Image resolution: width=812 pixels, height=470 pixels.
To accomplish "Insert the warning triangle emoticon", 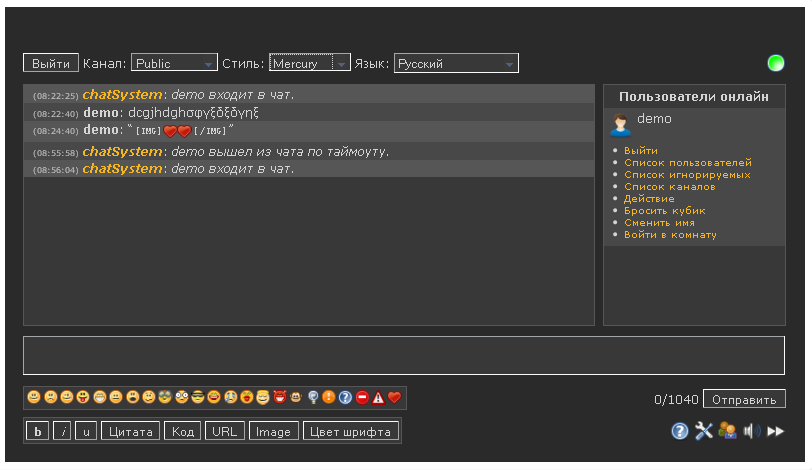I will pos(378,397).
